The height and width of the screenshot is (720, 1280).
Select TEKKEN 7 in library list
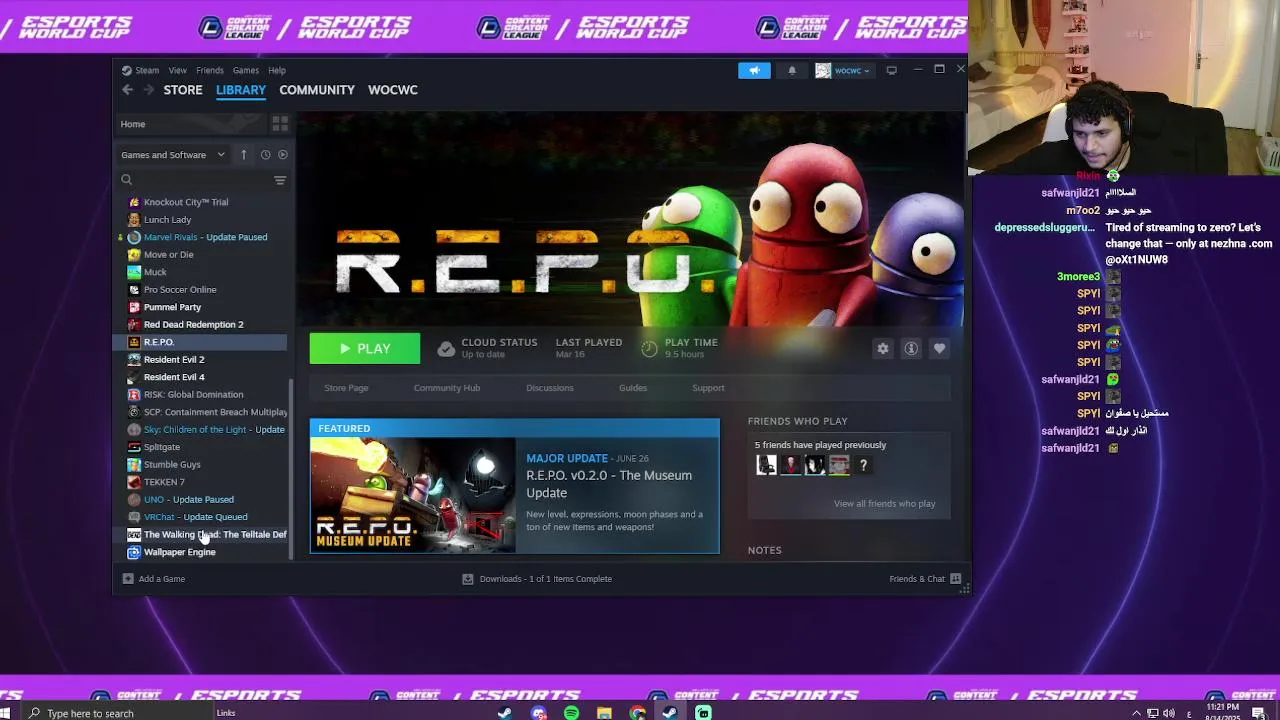coord(164,482)
